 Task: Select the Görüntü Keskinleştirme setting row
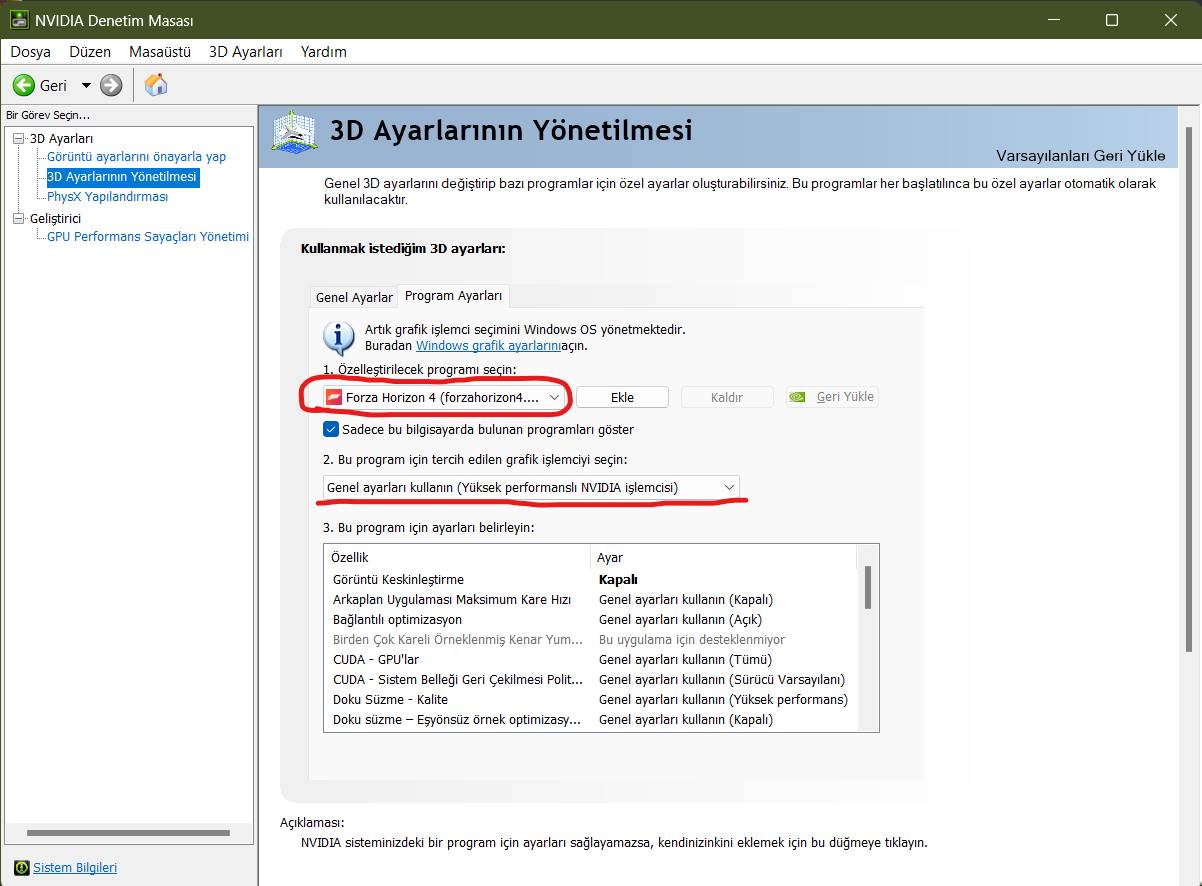pos(590,579)
